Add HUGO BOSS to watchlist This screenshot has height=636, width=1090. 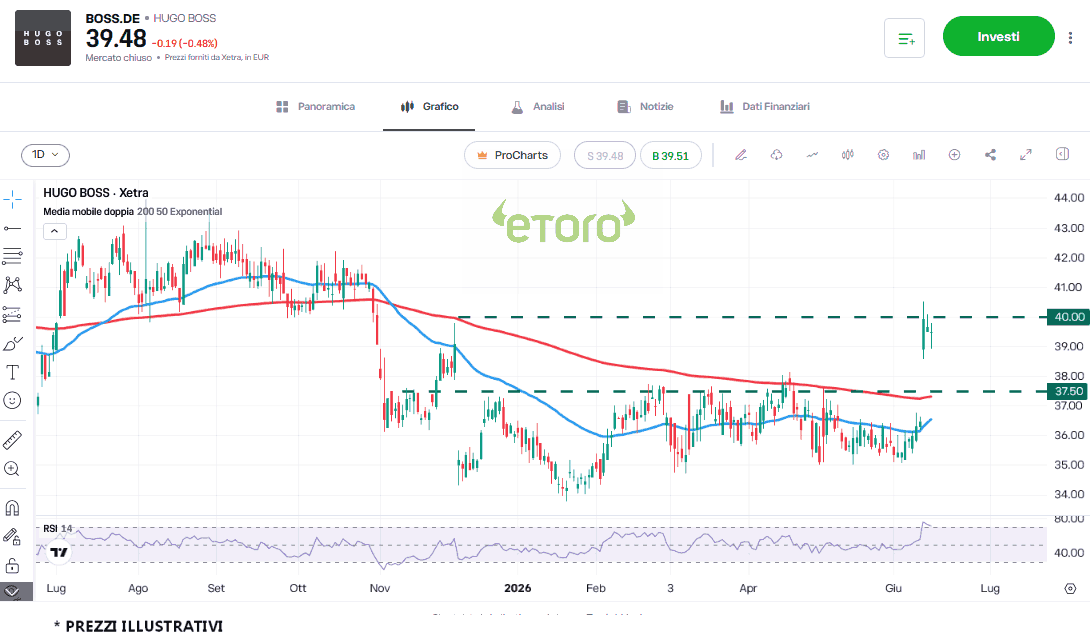(904, 38)
